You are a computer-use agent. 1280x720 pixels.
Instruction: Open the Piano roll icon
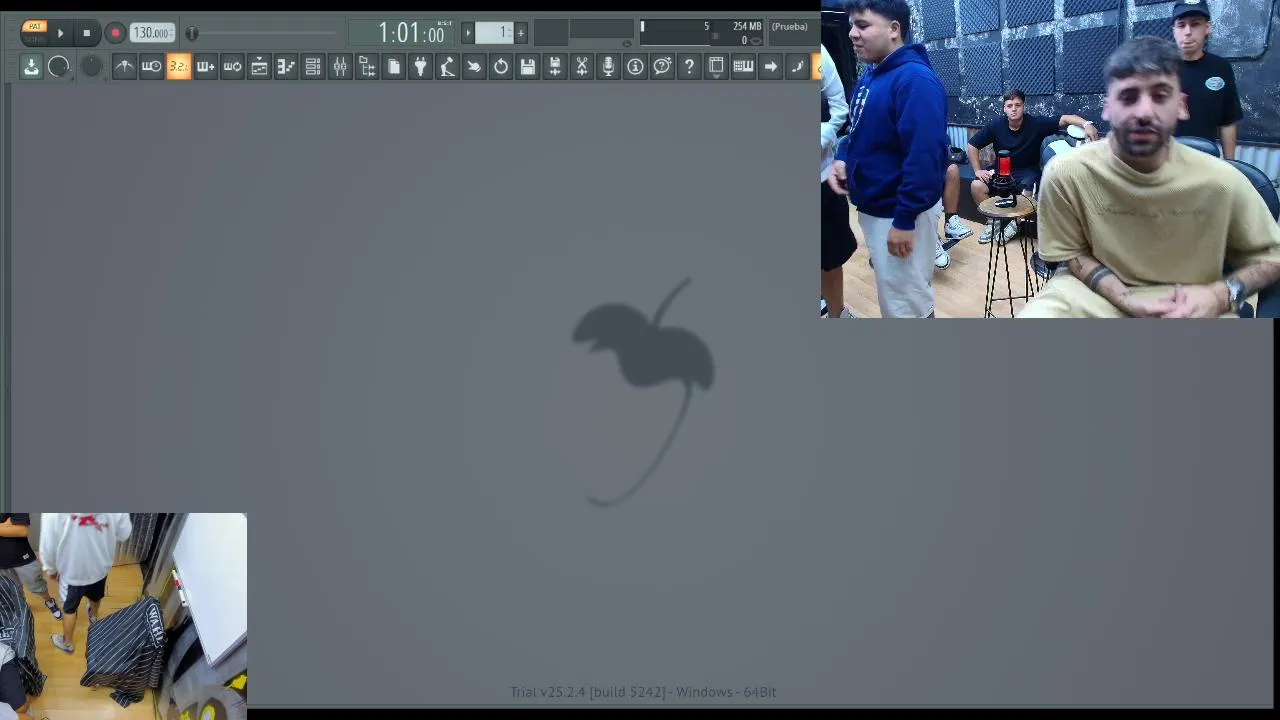coord(286,66)
